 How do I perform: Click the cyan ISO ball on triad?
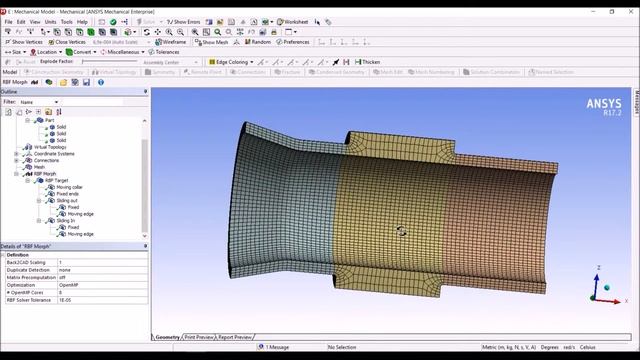pyautogui.click(x=607, y=288)
